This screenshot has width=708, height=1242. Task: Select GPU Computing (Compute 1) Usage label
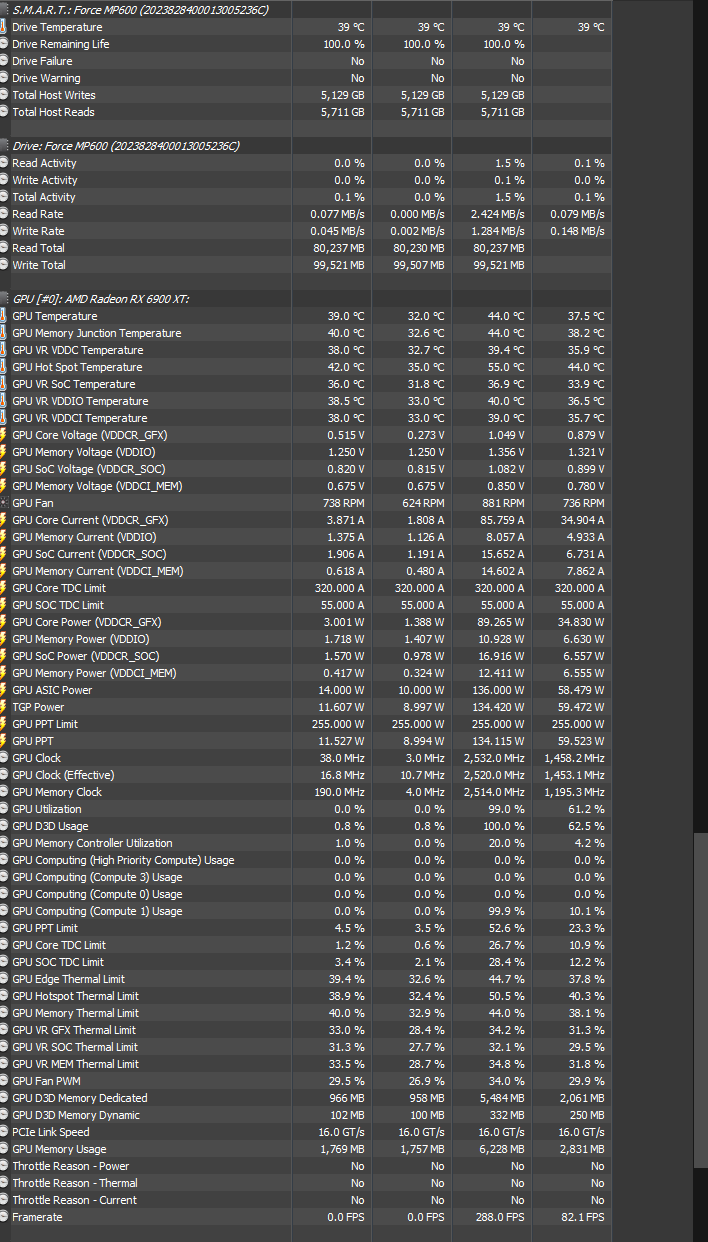(x=97, y=911)
